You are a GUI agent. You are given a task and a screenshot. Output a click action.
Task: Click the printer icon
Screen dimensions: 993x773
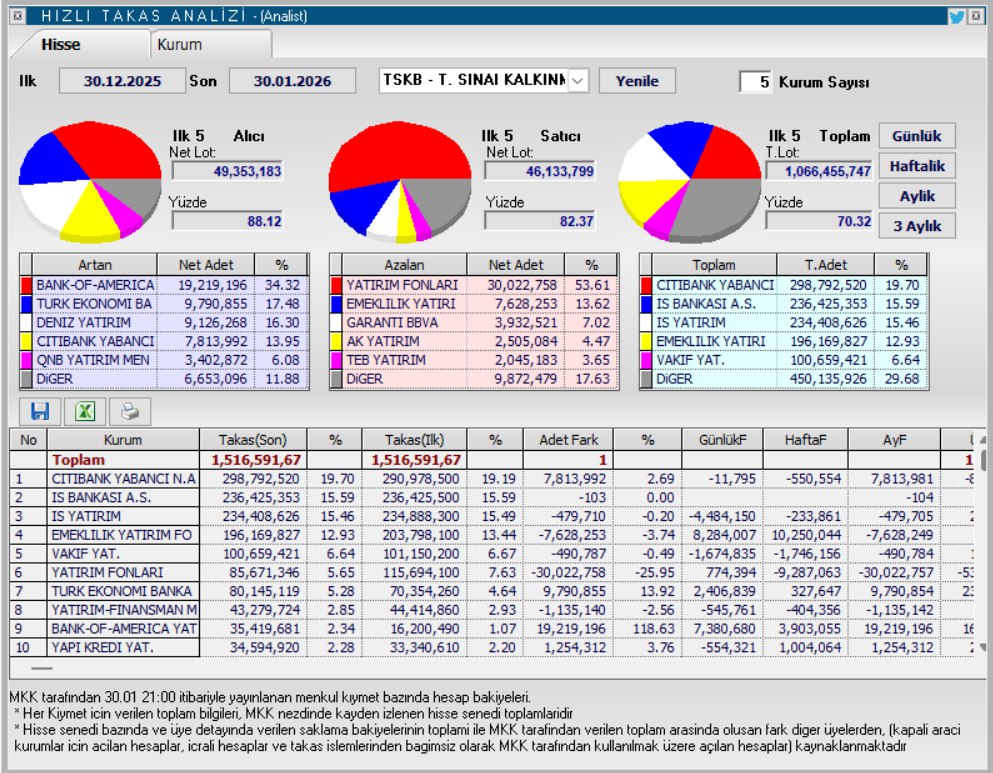point(130,412)
